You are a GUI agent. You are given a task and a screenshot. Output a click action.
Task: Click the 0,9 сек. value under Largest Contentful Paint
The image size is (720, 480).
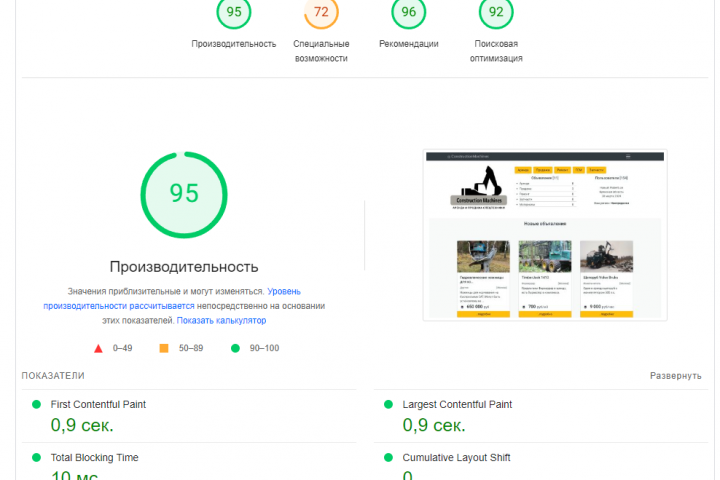434,425
